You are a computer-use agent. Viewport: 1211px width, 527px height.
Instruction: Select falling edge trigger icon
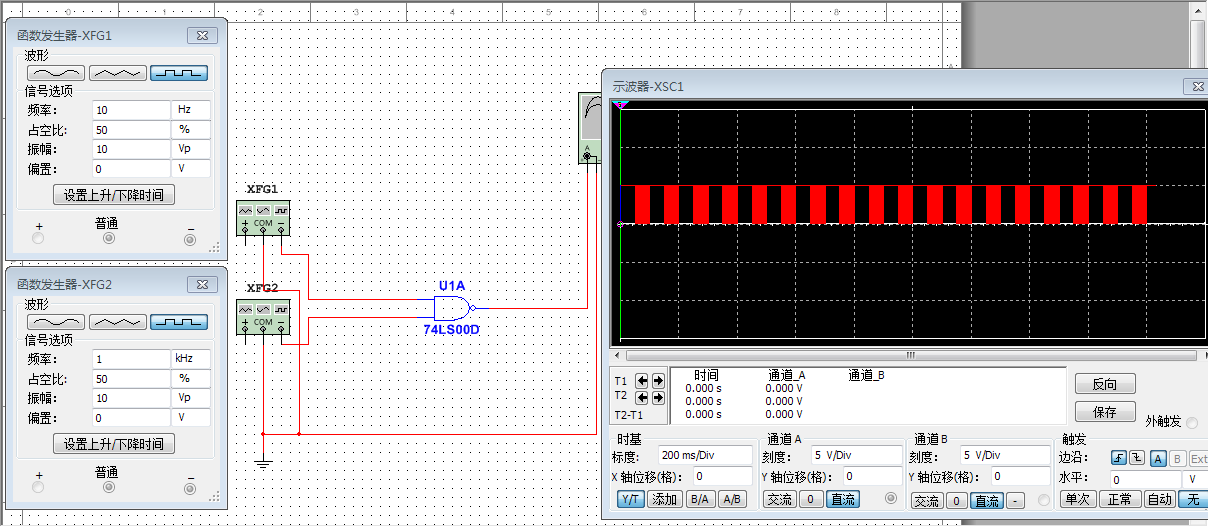(1136, 458)
